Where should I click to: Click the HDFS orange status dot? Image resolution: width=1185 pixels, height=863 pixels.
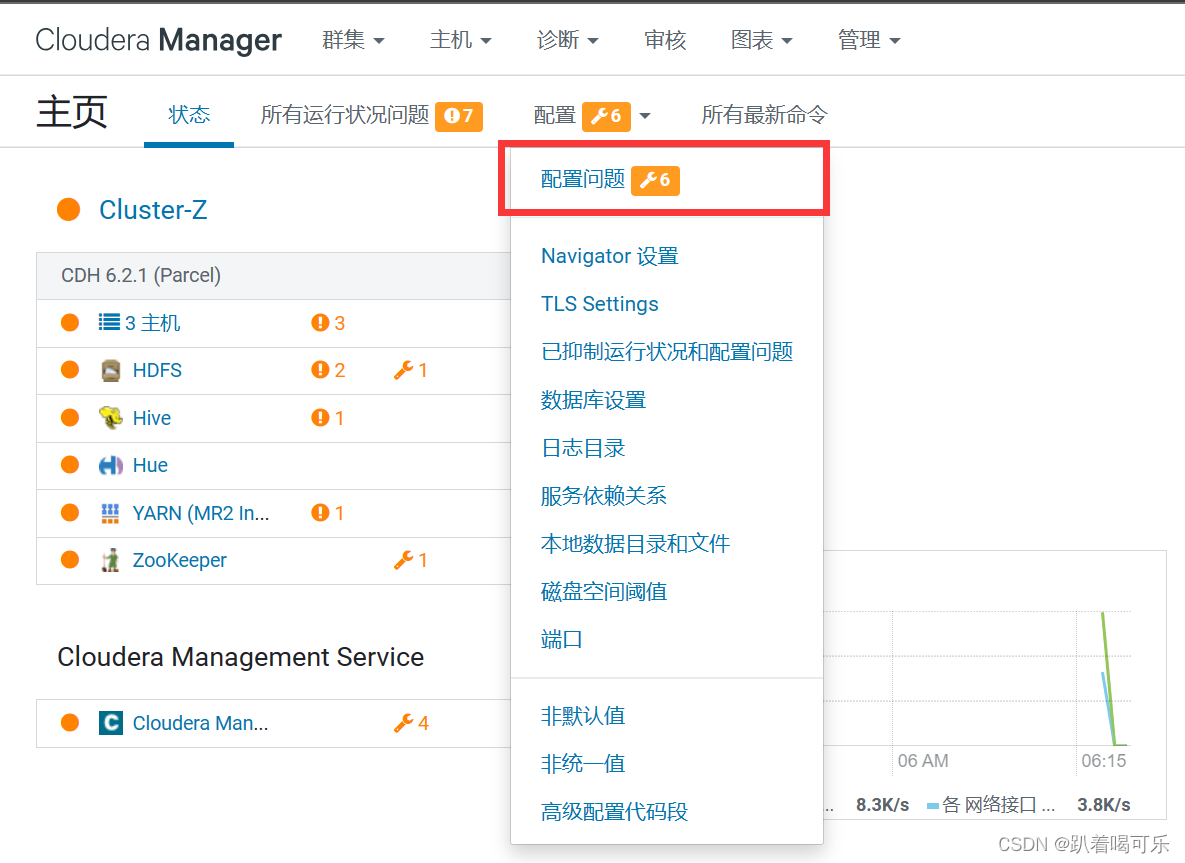tap(70, 370)
